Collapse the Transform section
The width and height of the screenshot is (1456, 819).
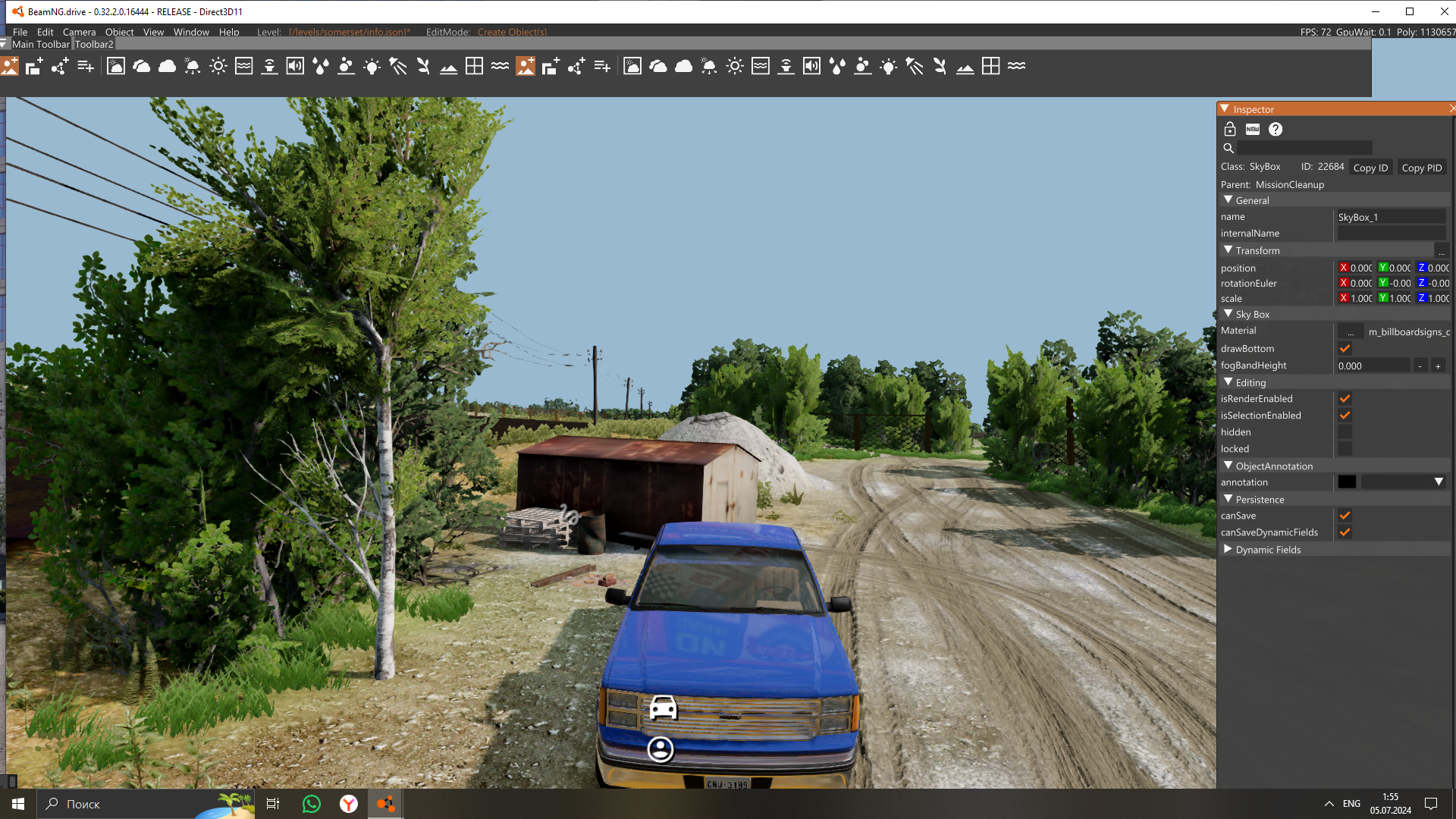pos(1228,250)
